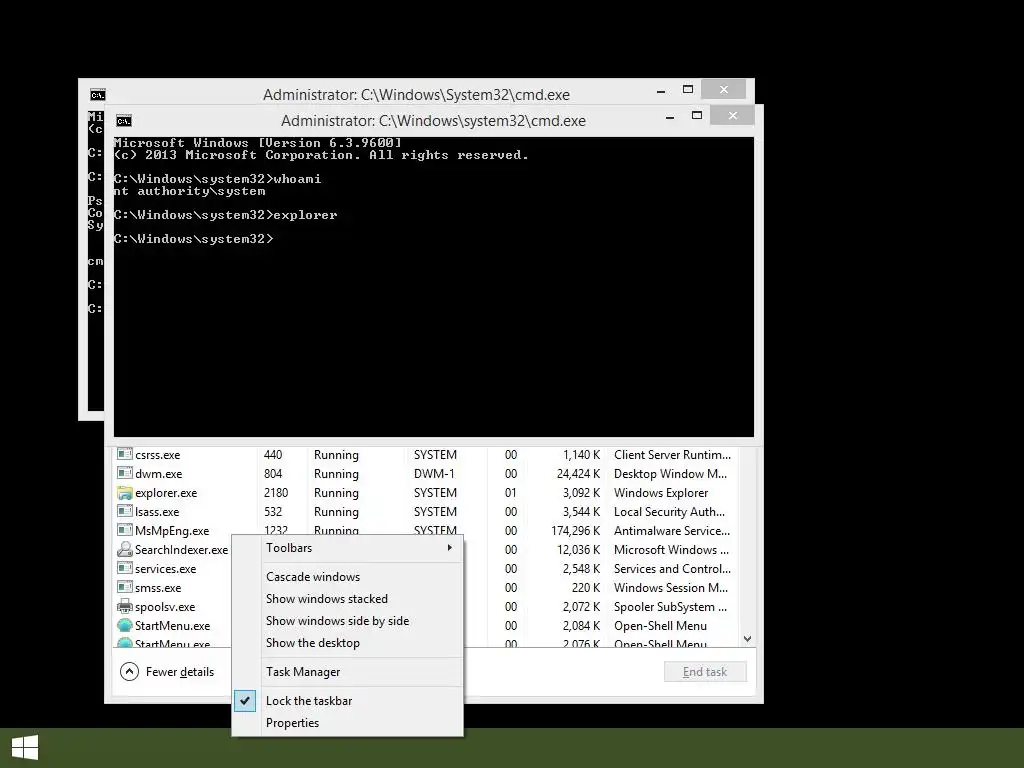Select the csrss.exe process icon
The height and width of the screenshot is (768, 1024).
tap(125, 454)
